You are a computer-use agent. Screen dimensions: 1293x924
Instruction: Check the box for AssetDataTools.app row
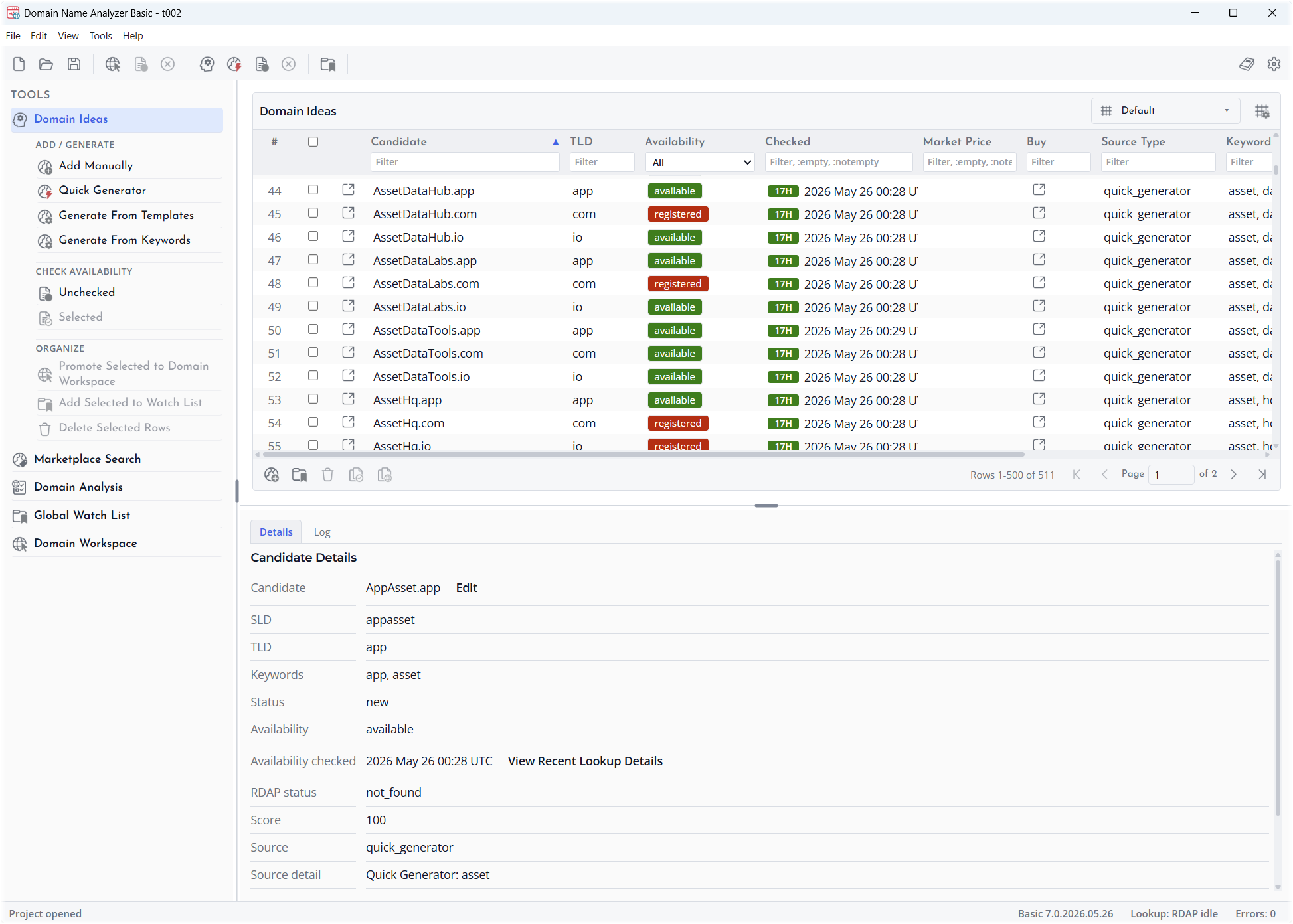(x=313, y=329)
